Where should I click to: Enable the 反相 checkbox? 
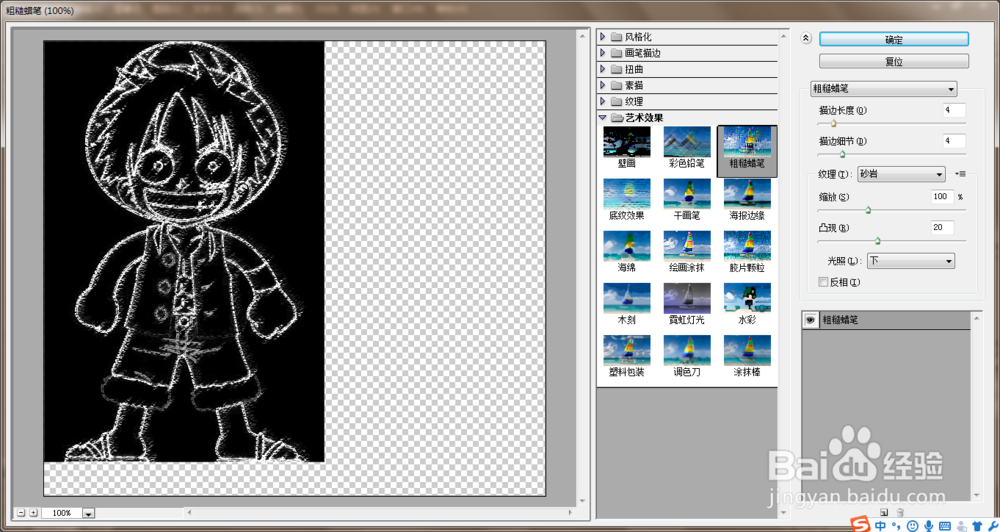pos(823,281)
